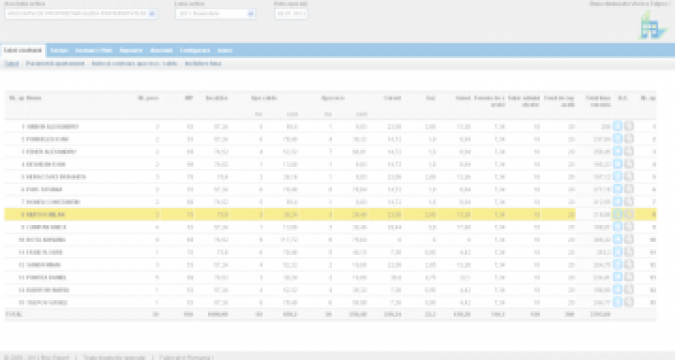Open the water meter indexes sub-menu link
Viewport: 675px width, 360px height.
134,63
